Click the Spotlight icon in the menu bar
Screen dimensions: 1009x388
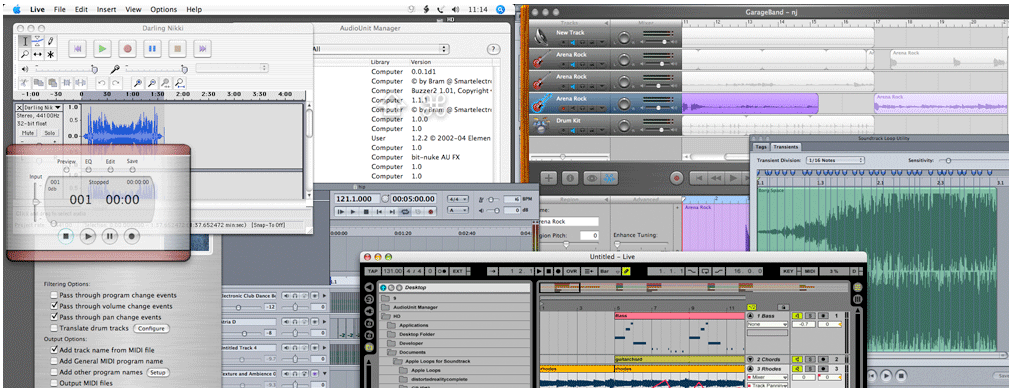pos(500,10)
